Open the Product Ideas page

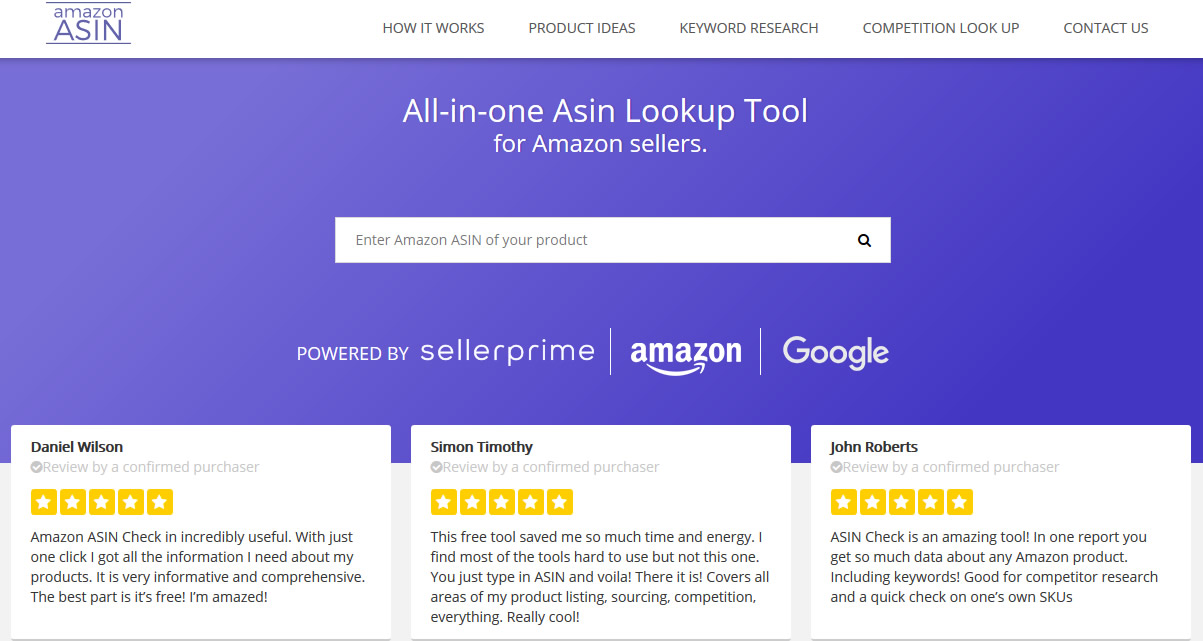[x=582, y=28]
